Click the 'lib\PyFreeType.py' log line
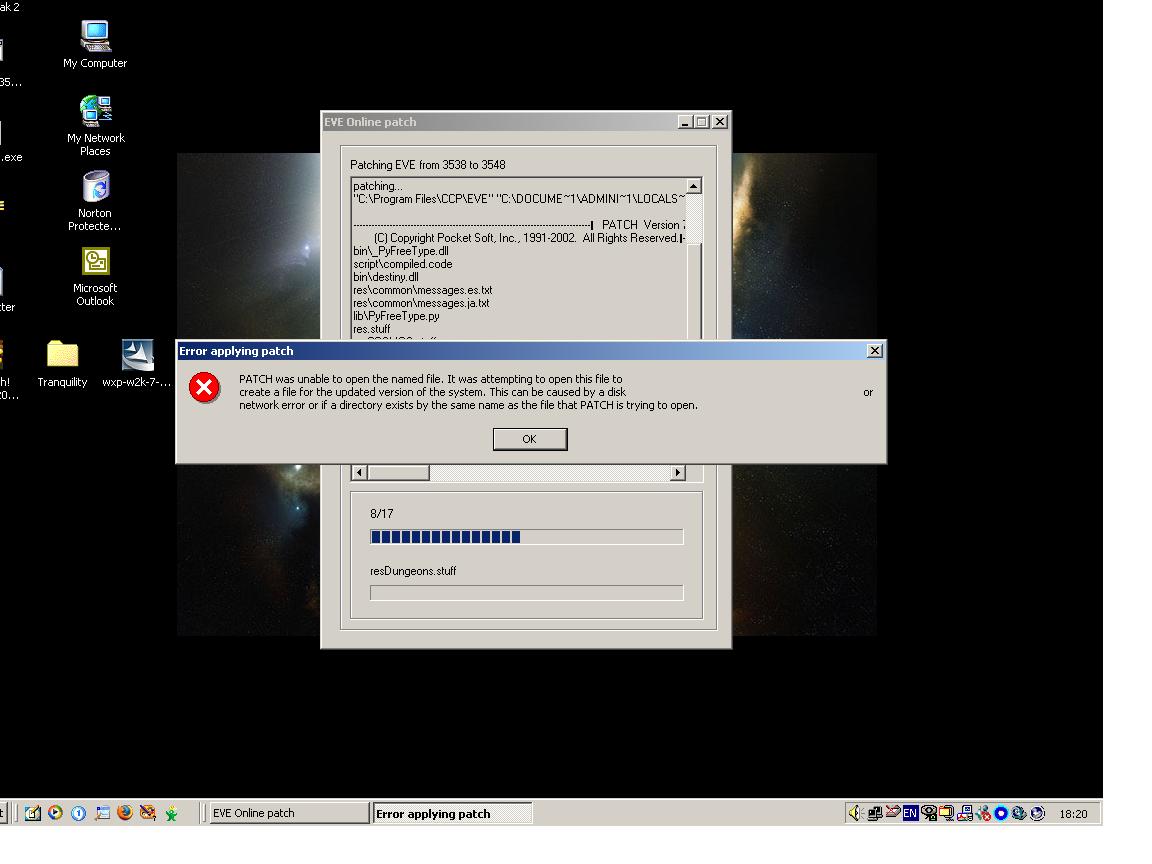 [x=396, y=316]
